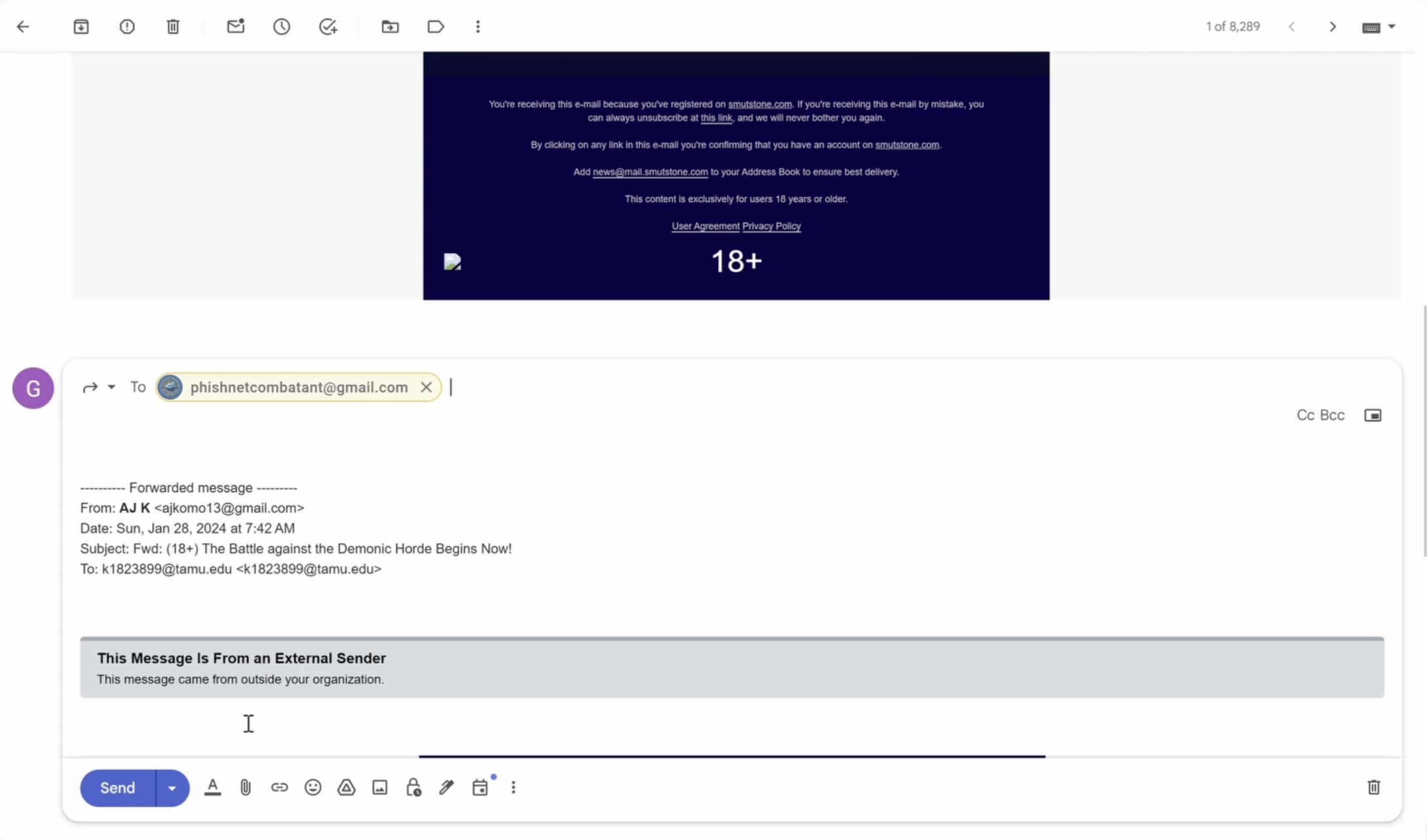Attach files using the paperclip icon
Screen dimensions: 1427x840
[246, 788]
